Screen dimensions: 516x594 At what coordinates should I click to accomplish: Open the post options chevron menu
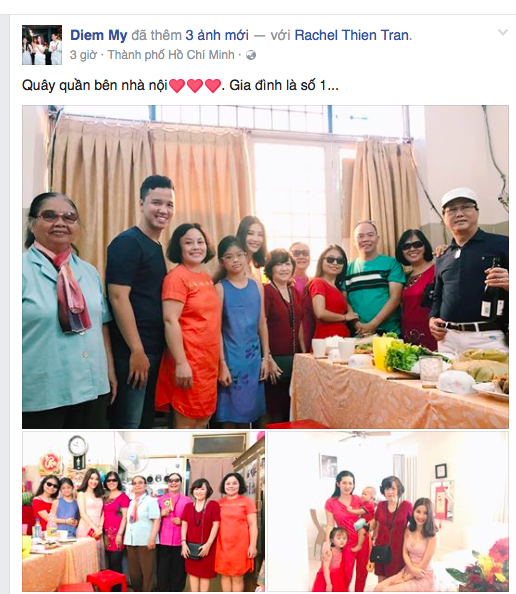502,33
